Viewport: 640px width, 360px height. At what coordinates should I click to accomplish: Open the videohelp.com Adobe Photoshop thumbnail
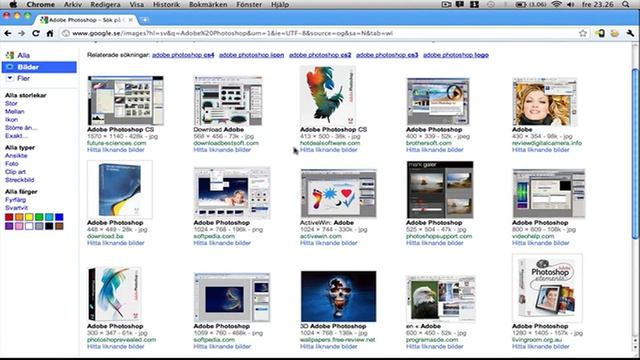click(549, 193)
